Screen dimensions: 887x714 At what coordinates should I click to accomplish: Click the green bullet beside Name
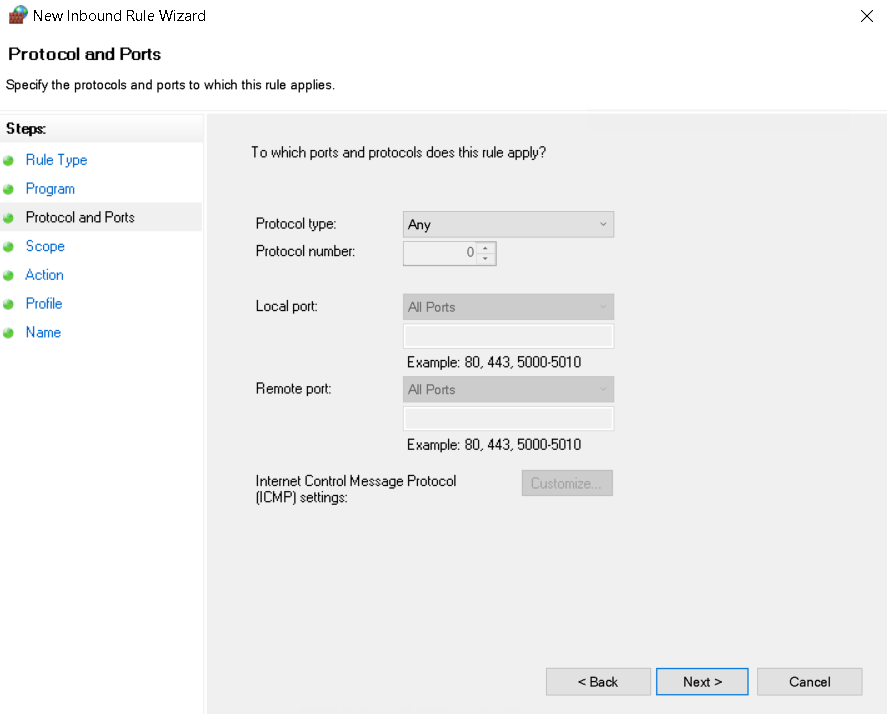9,333
